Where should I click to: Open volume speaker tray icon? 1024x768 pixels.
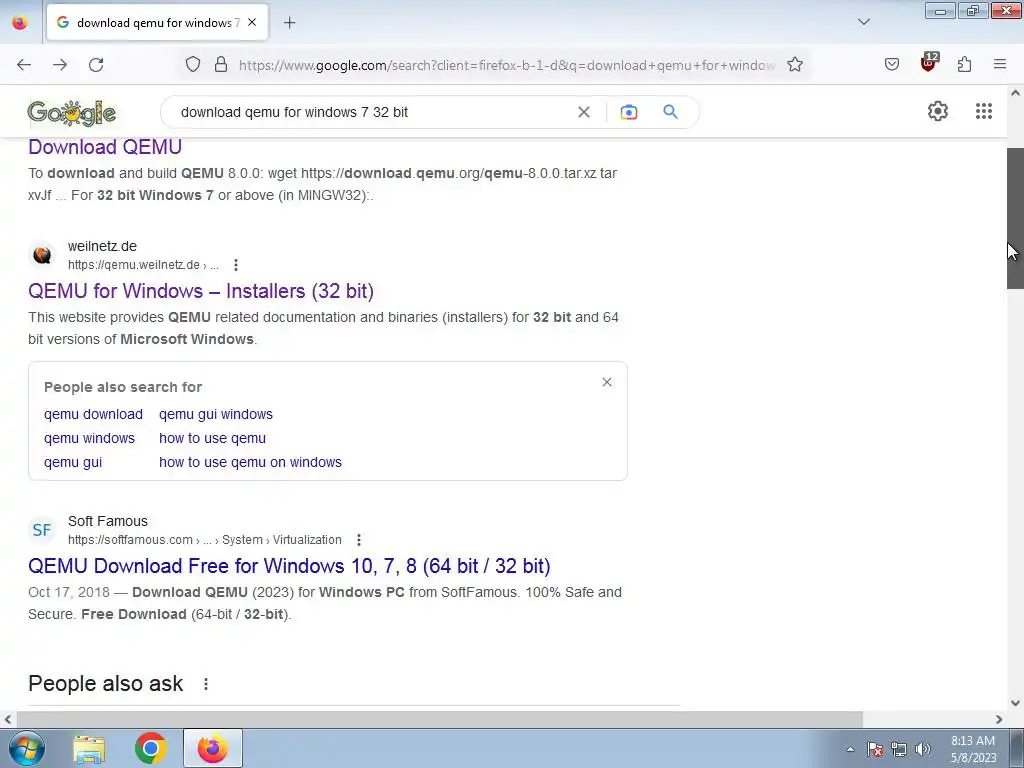[x=923, y=749]
